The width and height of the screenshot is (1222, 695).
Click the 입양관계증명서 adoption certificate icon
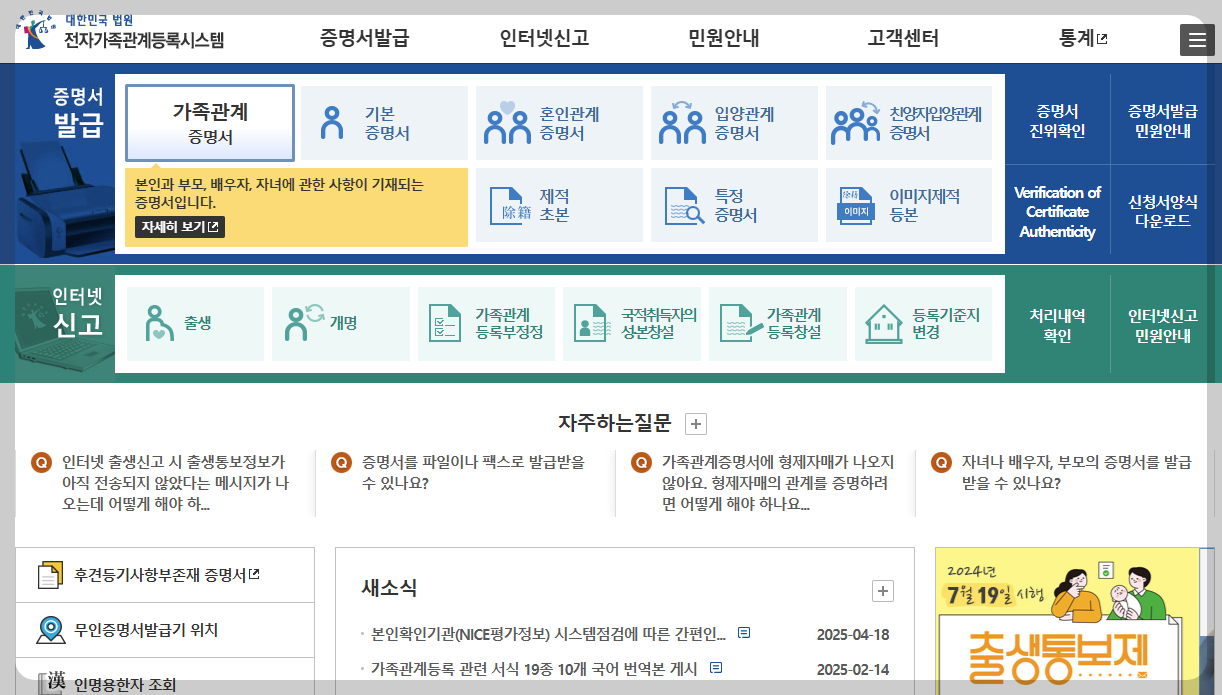733,121
